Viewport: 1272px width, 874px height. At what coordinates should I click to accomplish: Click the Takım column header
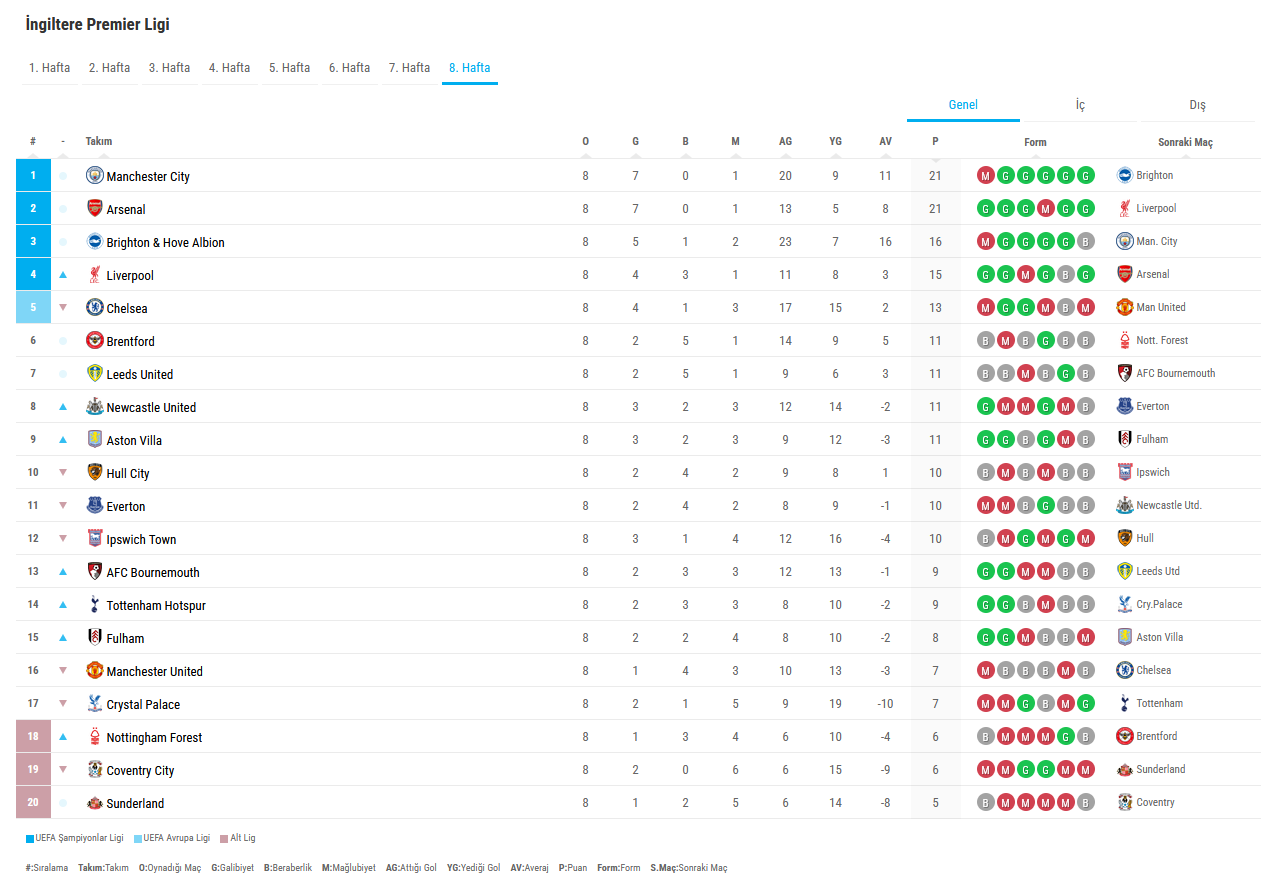(x=99, y=141)
